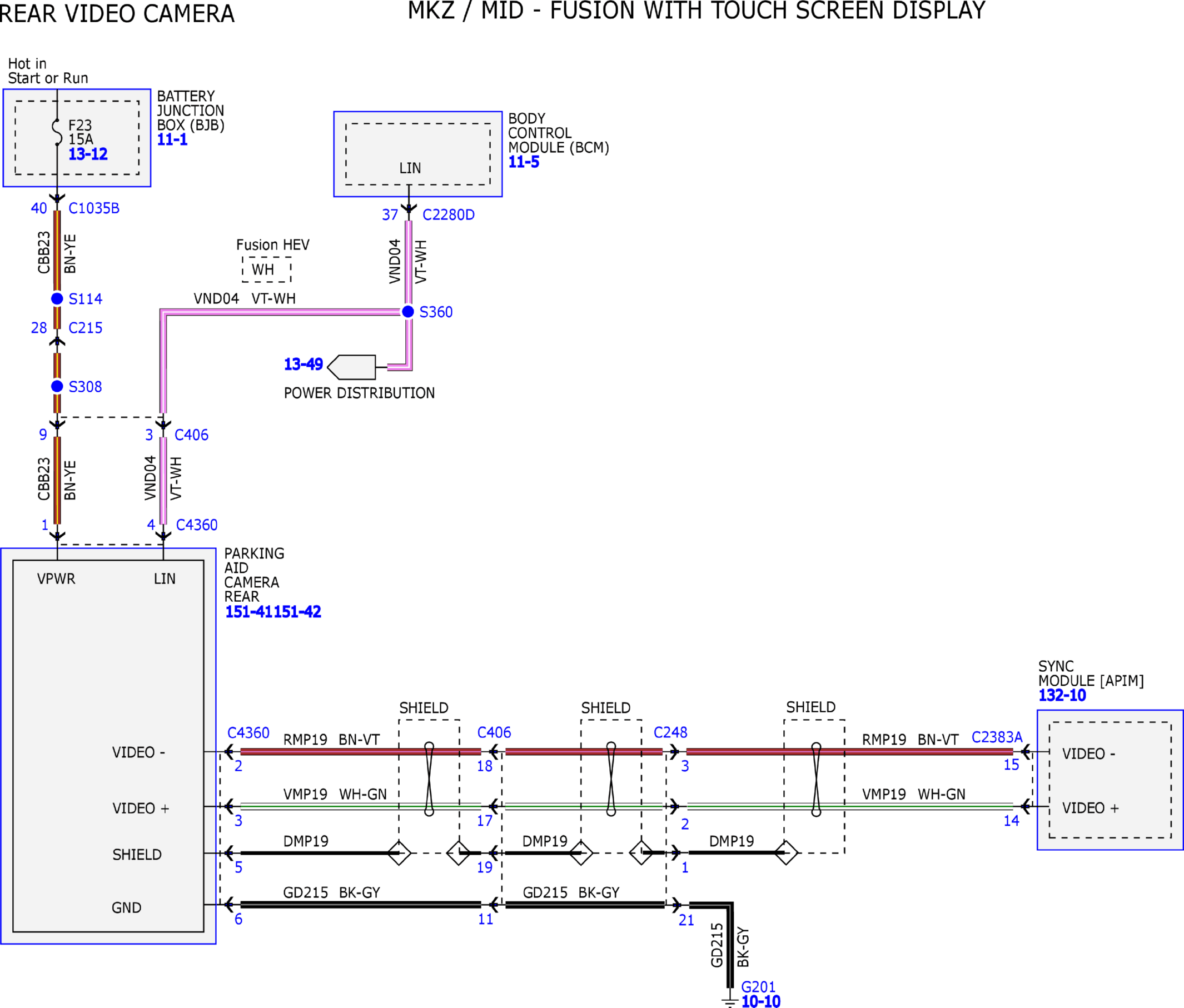Click the "BODY CONTROL MODULE (BCM)" label

pyautogui.click(x=559, y=133)
